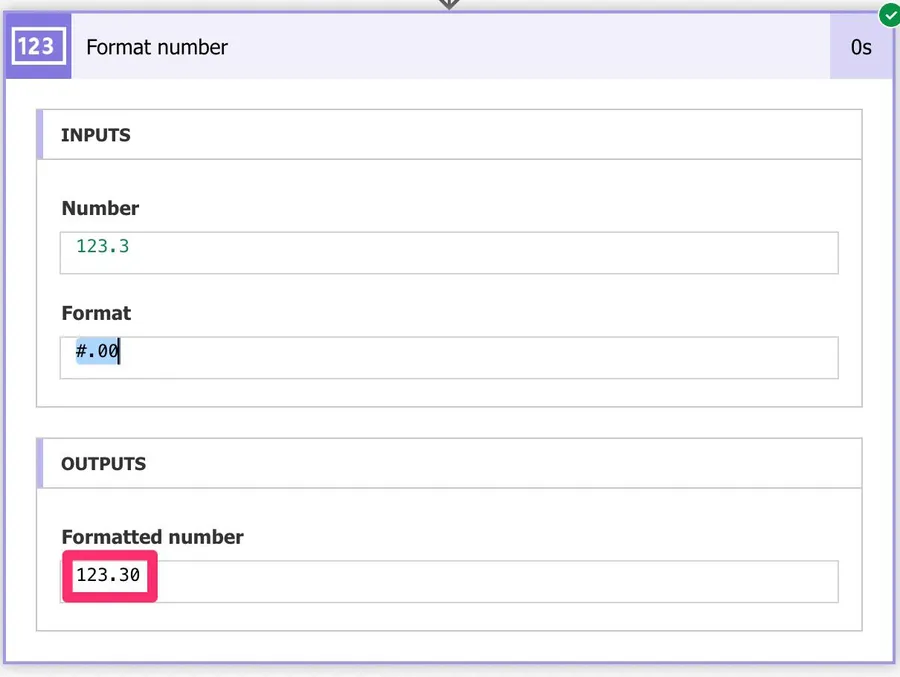This screenshot has height=677, width=900.
Task: Click the highlighted #.00 format text
Action: (x=98, y=351)
